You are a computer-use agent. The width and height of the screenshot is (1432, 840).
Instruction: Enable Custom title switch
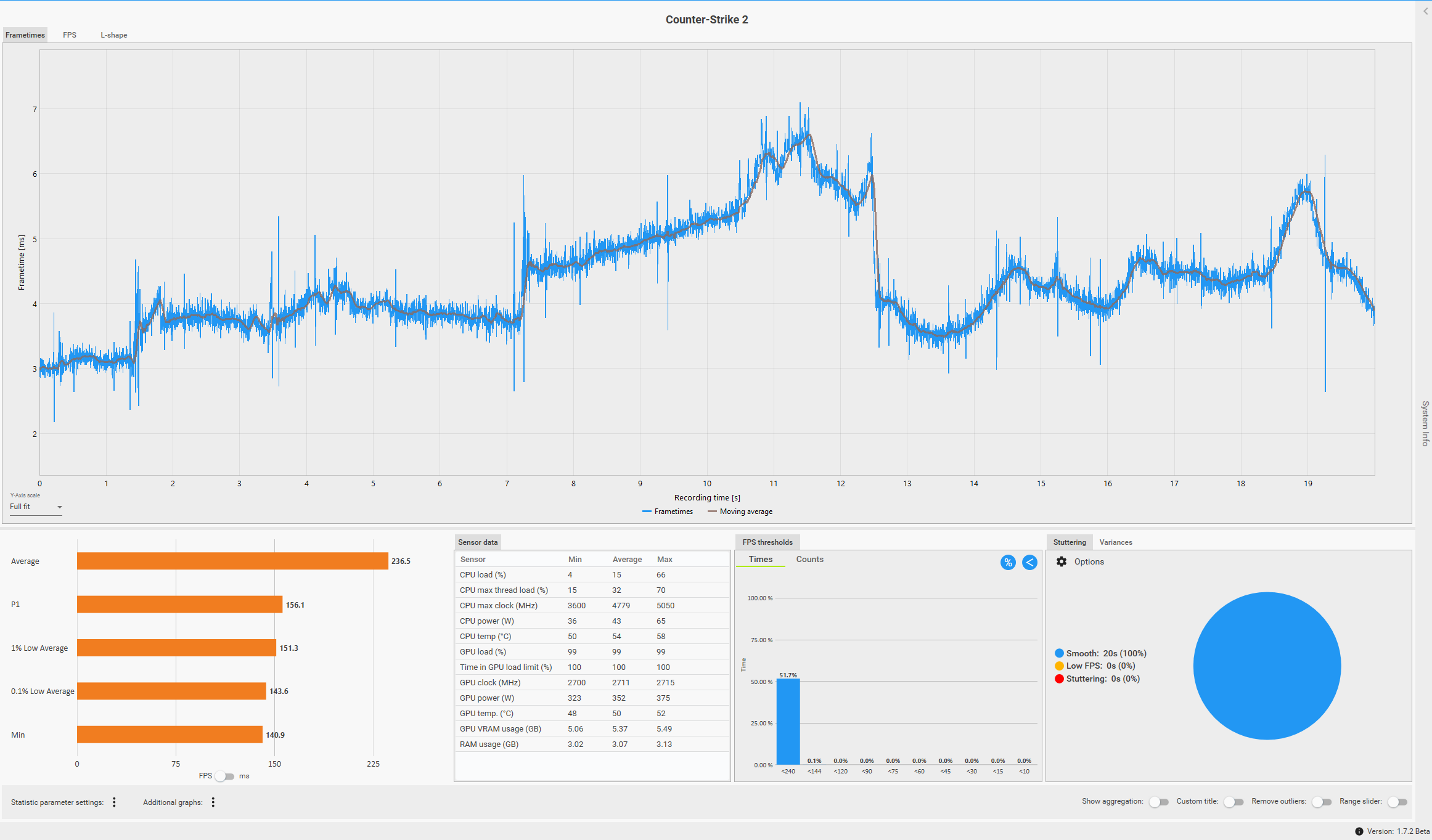pos(1234,802)
